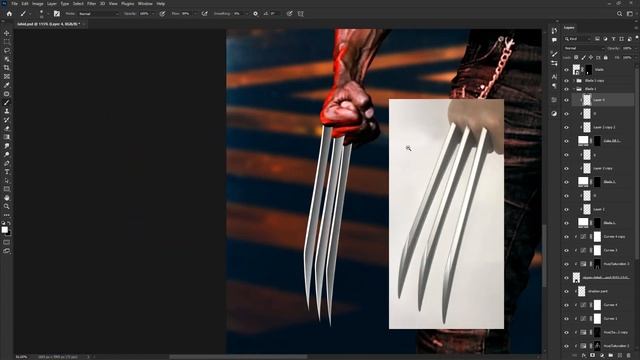The width and height of the screenshot is (640, 360).
Task: Add a layer mask from Layers footer
Action: (592, 356)
